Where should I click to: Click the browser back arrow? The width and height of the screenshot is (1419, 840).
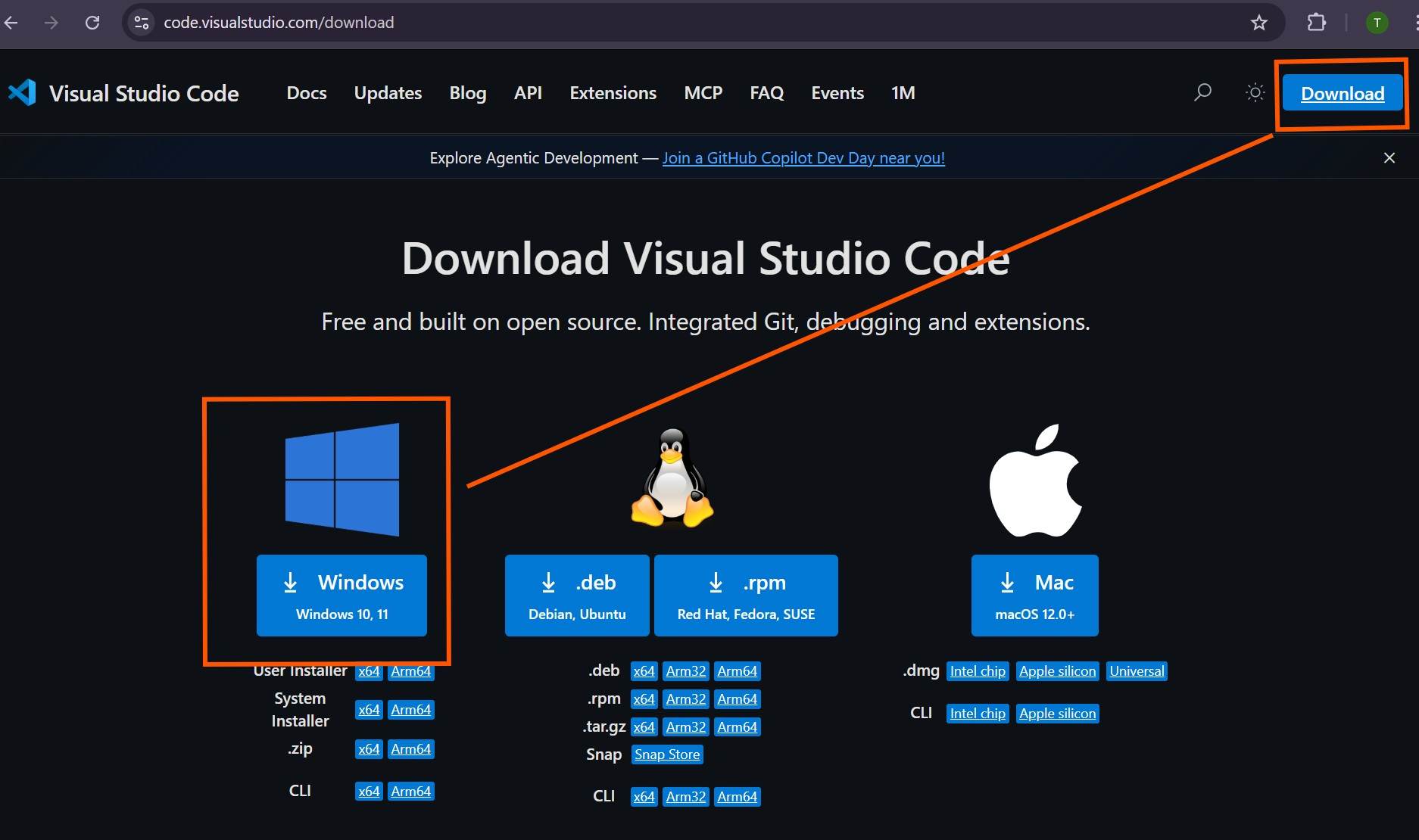click(x=11, y=23)
